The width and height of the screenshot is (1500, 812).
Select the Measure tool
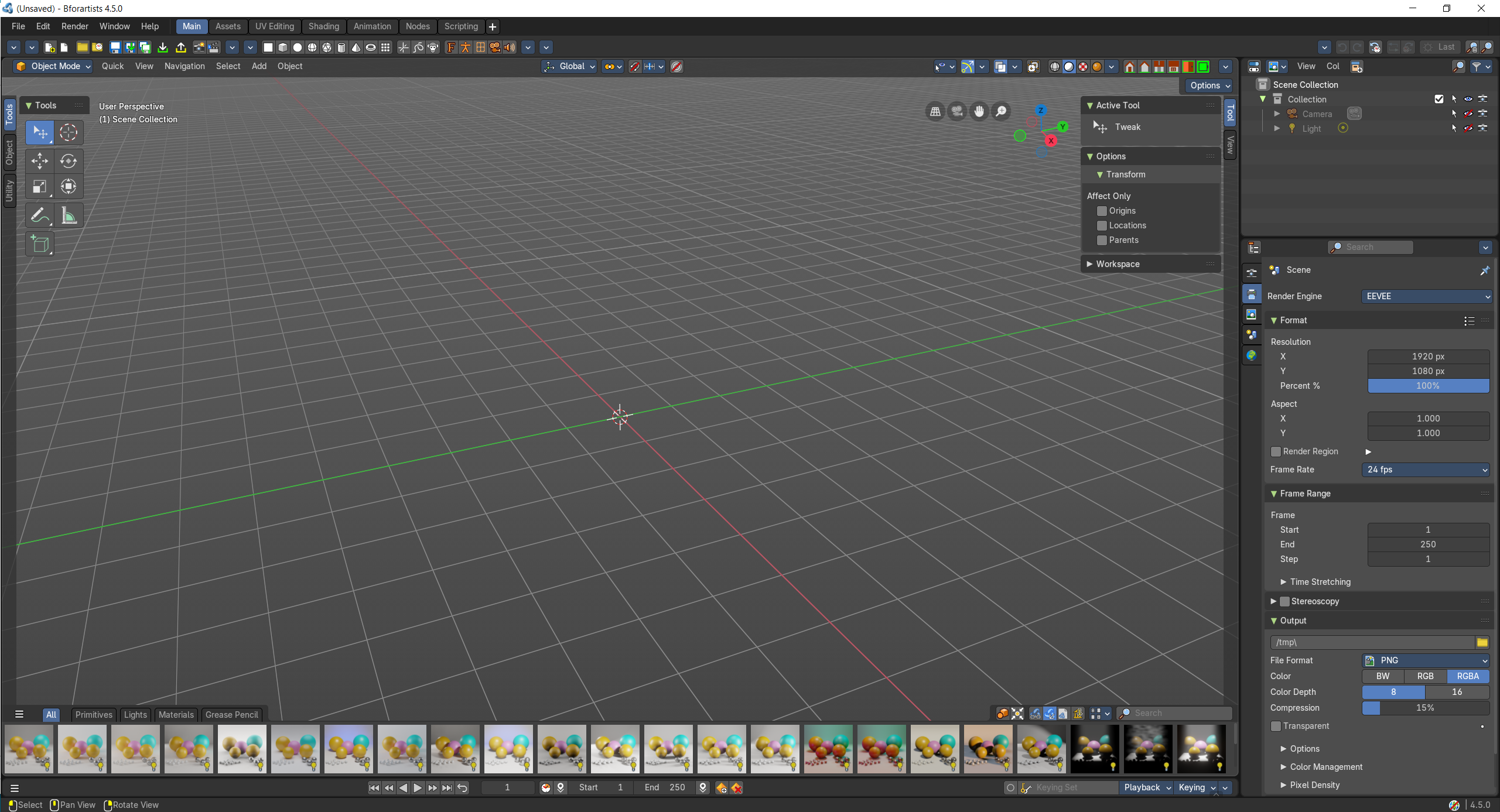(x=69, y=215)
